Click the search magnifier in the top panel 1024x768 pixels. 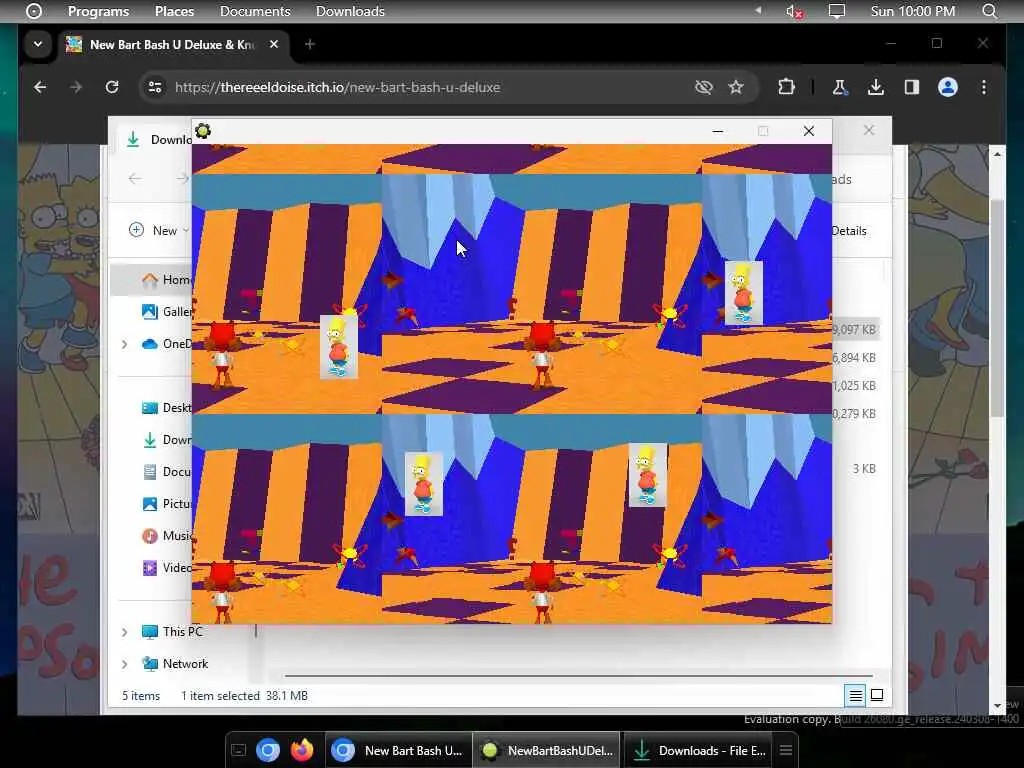(x=989, y=11)
